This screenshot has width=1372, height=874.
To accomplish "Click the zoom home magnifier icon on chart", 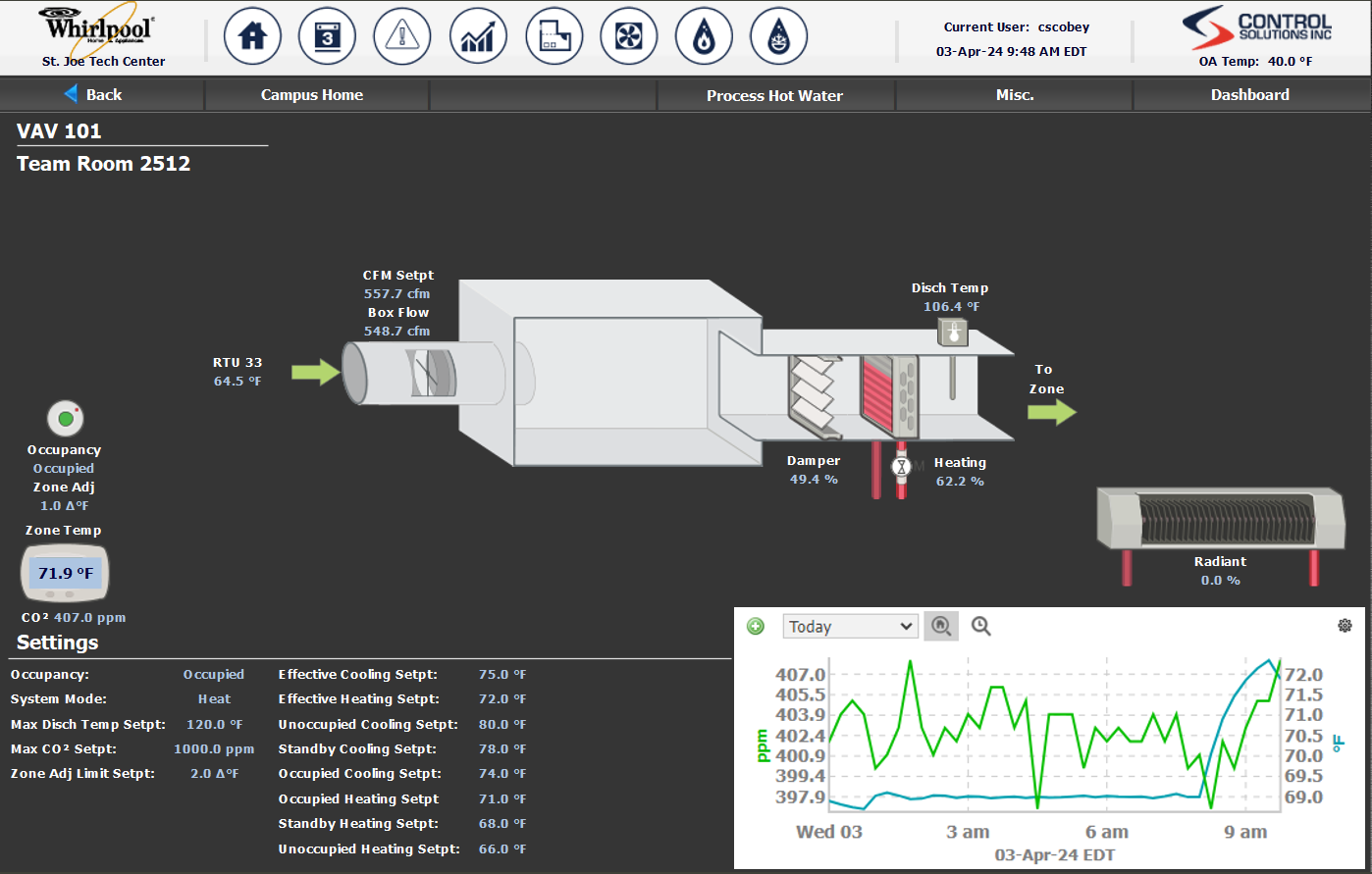I will (941, 626).
